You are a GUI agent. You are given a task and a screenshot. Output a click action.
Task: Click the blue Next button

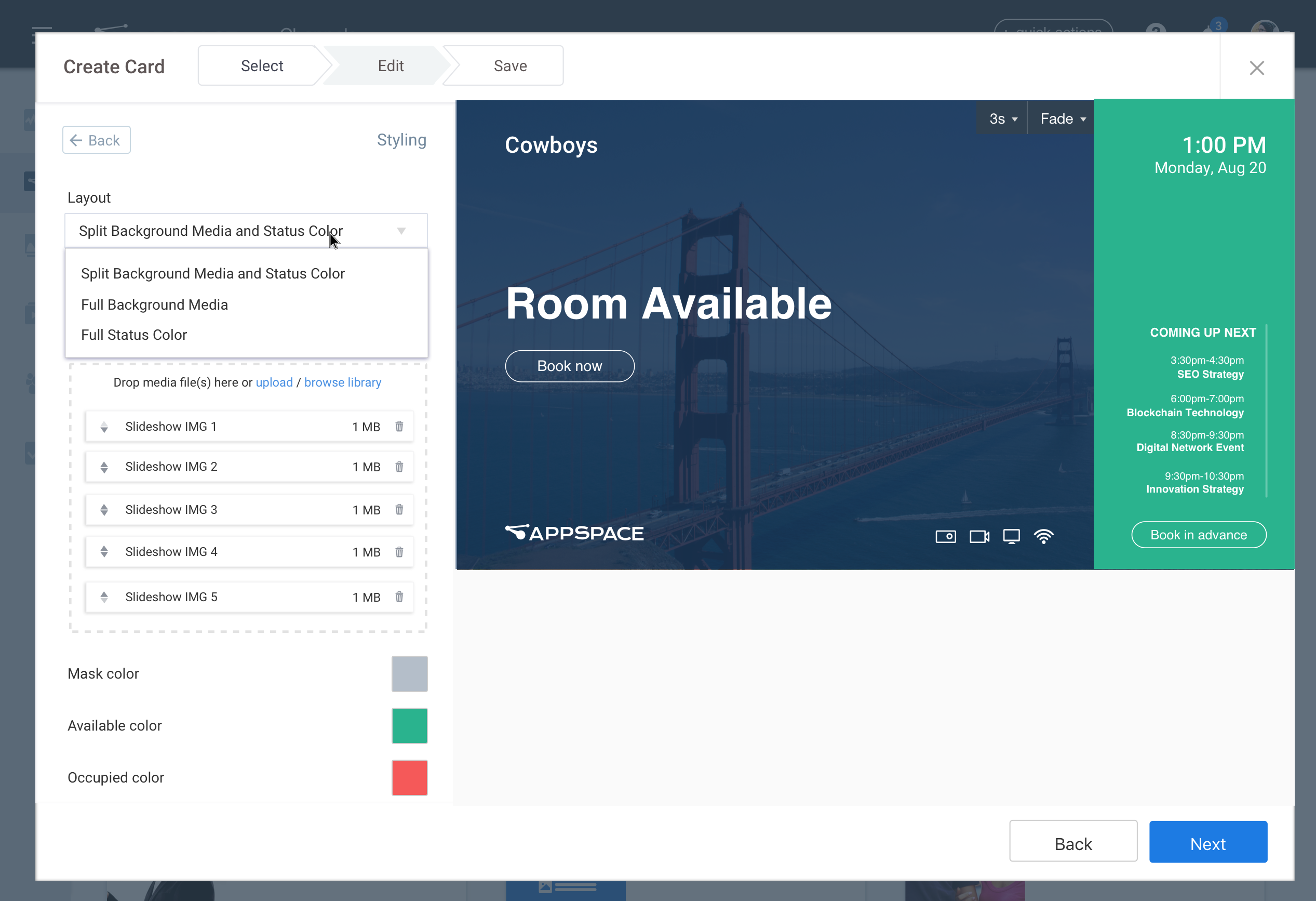pyautogui.click(x=1208, y=843)
